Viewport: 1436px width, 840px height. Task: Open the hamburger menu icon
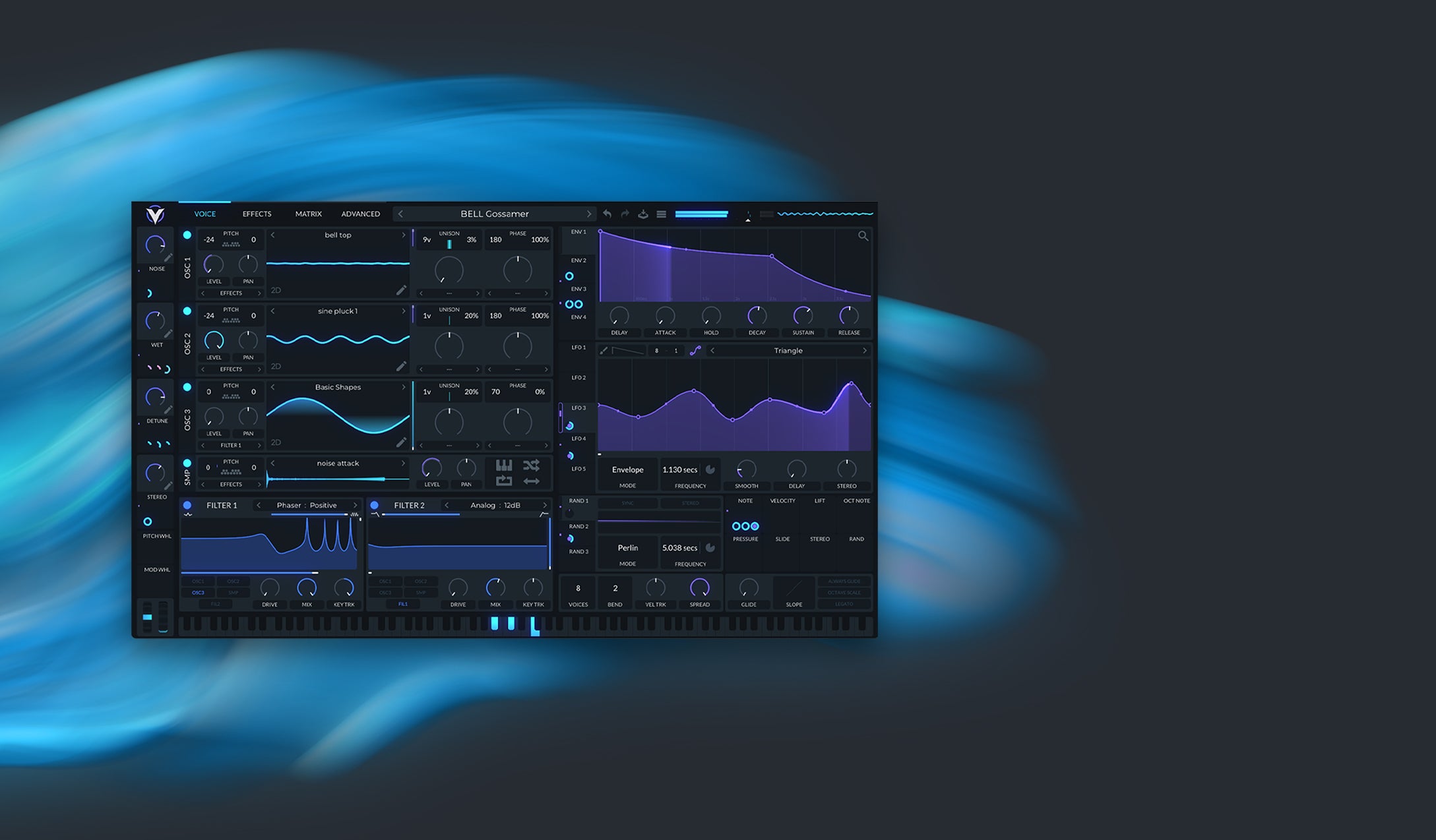click(661, 214)
